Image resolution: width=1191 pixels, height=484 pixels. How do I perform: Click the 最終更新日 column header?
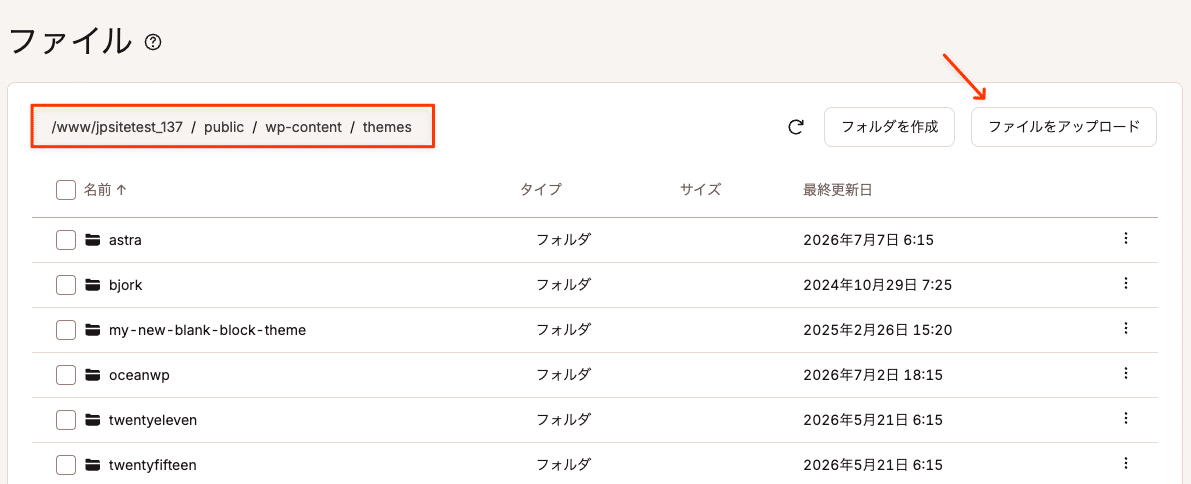837,190
